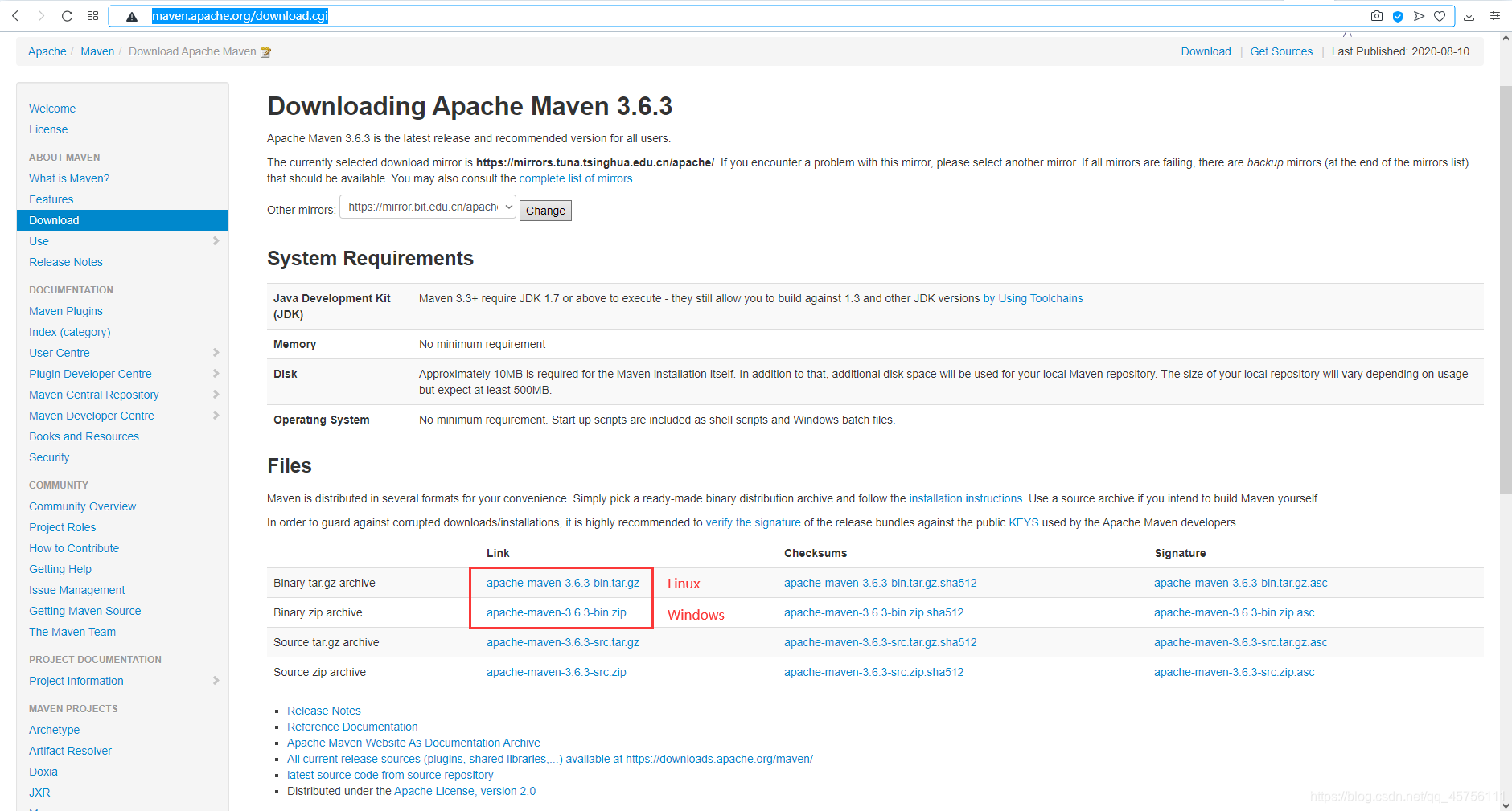This screenshot has width=1512, height=811.
Task: Expand Project Information submenu arrow
Action: click(216, 681)
